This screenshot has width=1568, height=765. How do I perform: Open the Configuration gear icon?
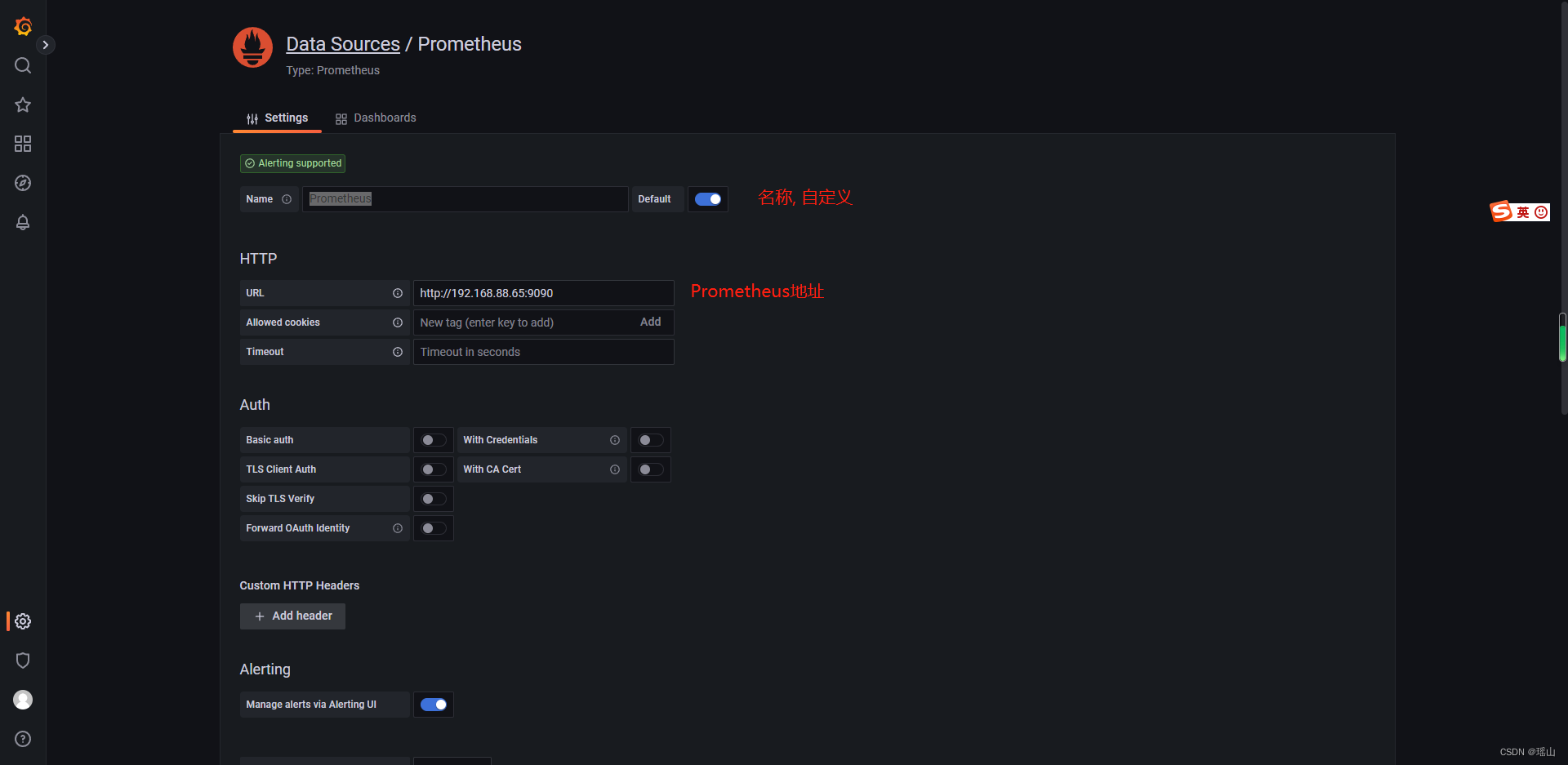(23, 621)
